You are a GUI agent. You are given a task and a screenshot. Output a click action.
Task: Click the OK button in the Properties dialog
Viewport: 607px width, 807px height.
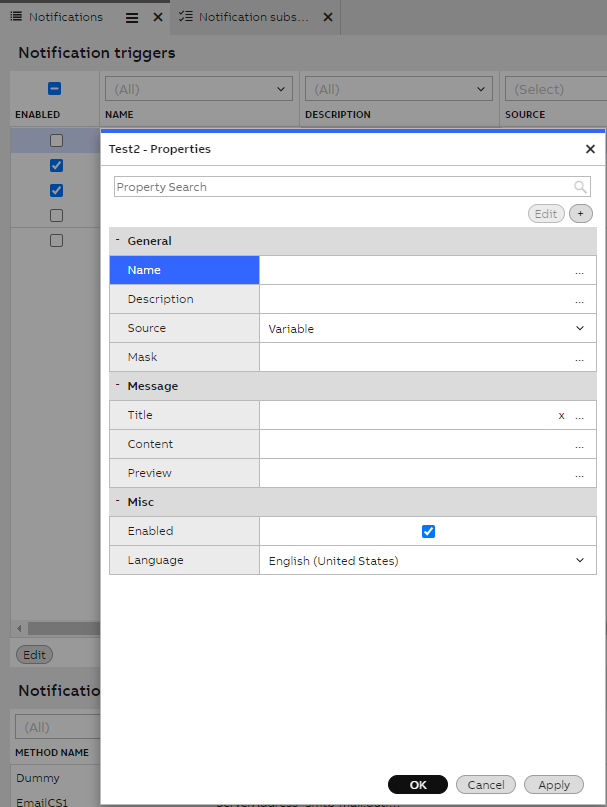click(417, 784)
